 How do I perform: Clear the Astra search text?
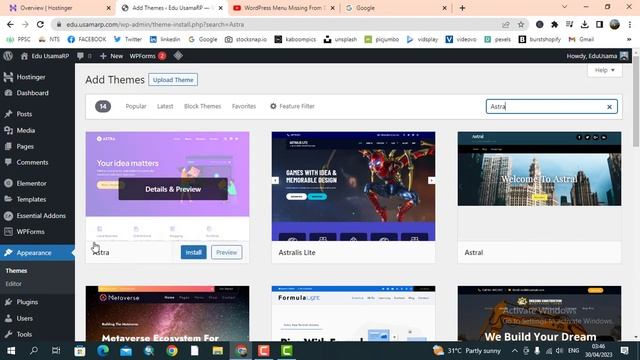point(609,107)
